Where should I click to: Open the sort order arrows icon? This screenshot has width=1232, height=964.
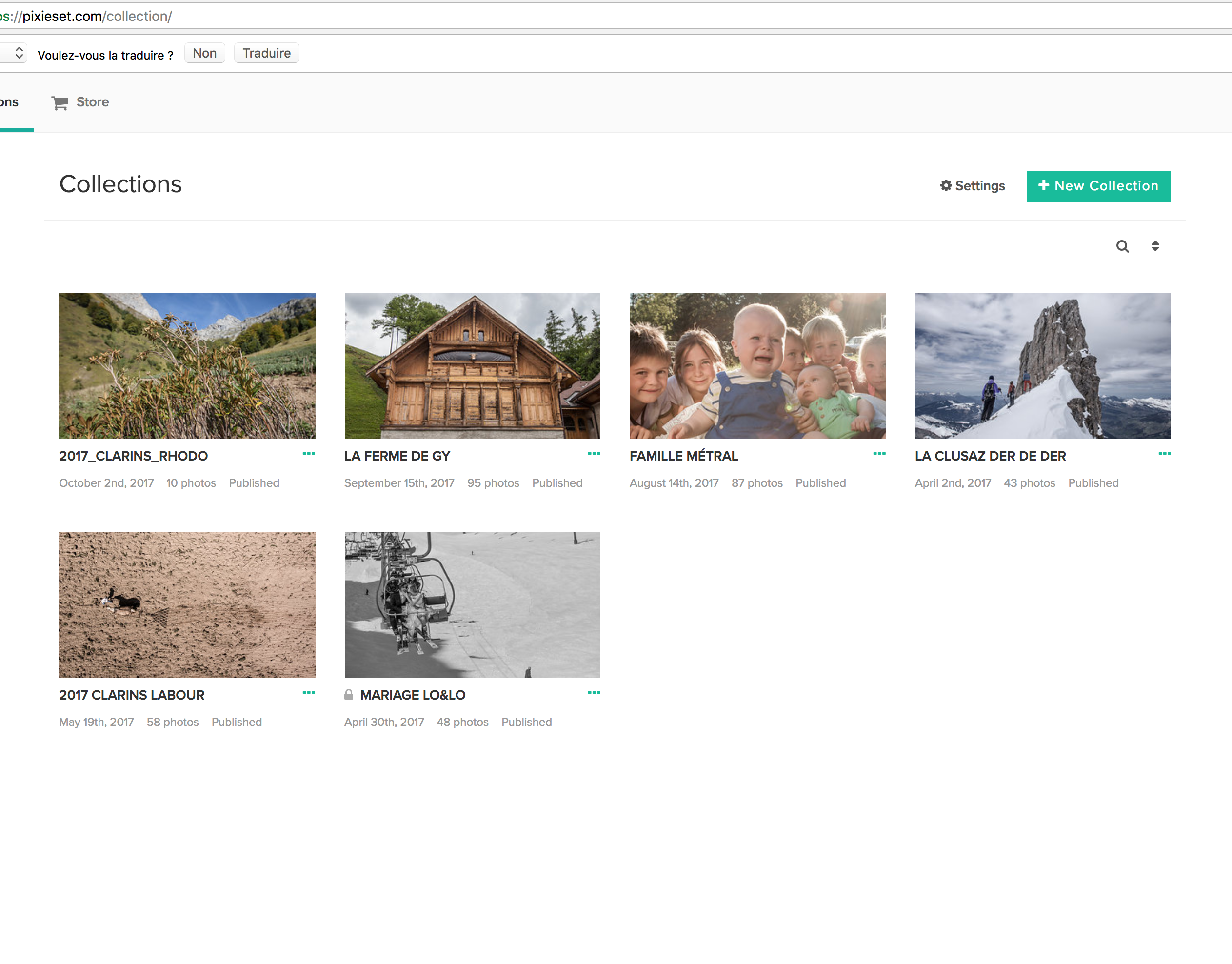click(x=1155, y=246)
